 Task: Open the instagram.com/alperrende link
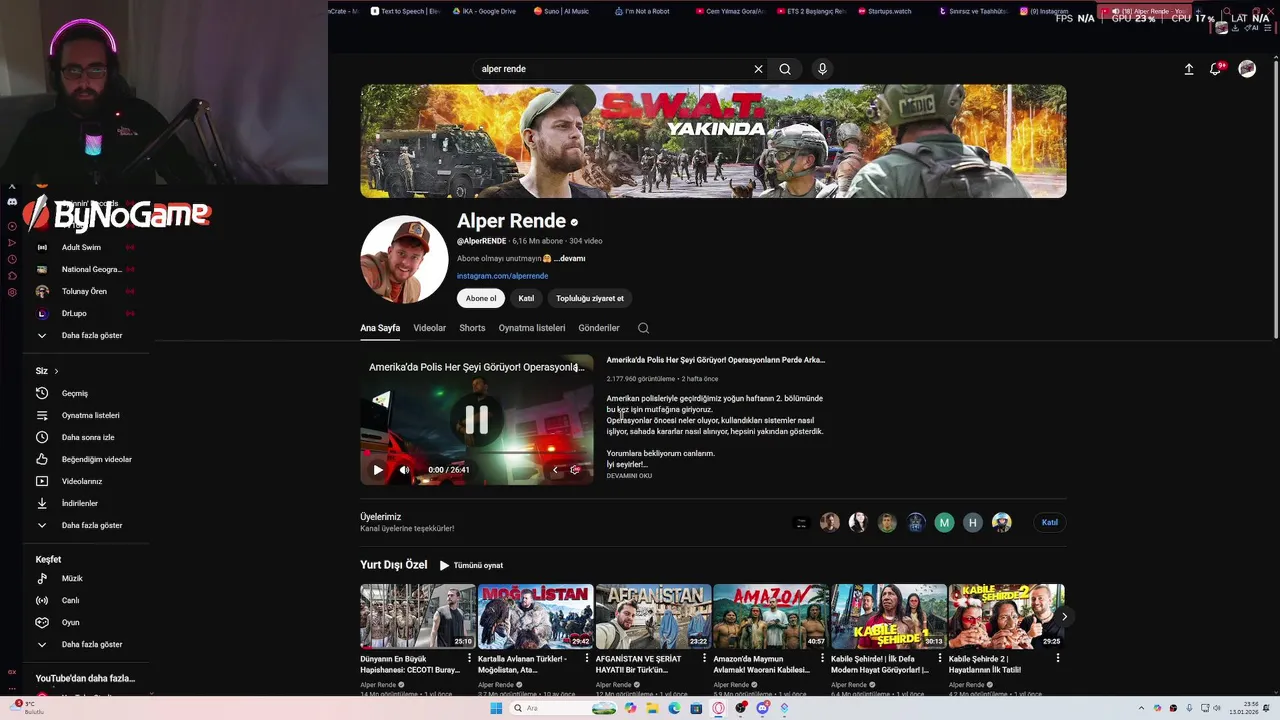[x=502, y=276]
